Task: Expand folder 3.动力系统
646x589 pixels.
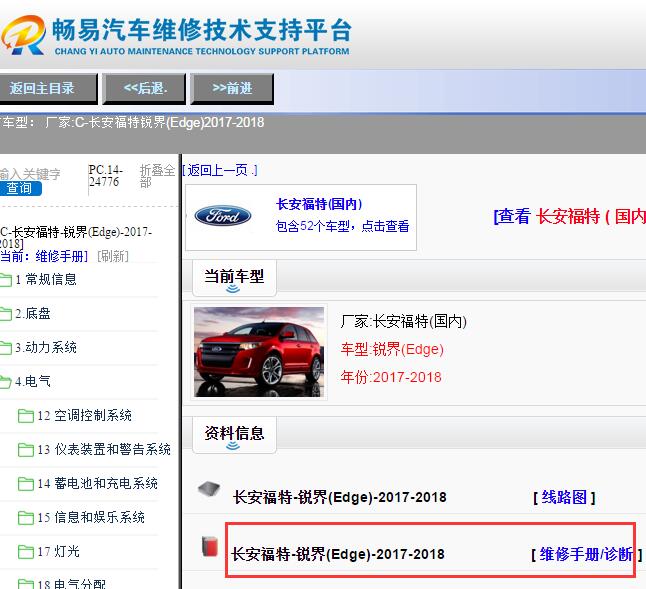Action: coord(46,348)
